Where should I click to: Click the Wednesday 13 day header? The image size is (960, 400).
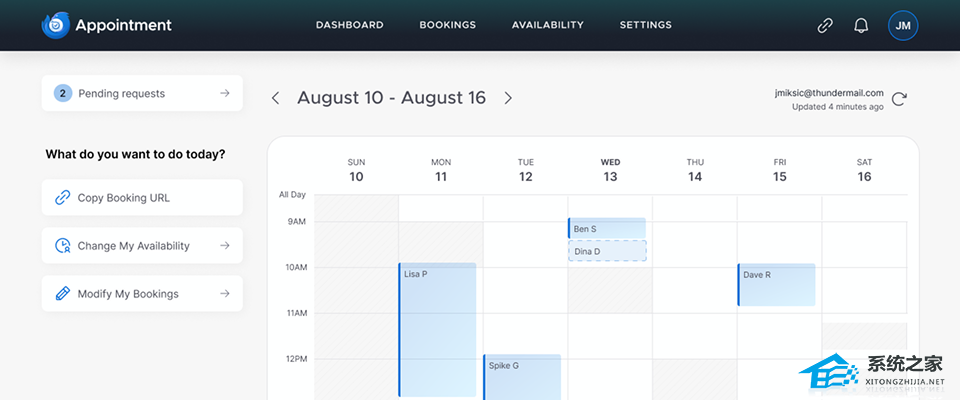pyautogui.click(x=610, y=170)
